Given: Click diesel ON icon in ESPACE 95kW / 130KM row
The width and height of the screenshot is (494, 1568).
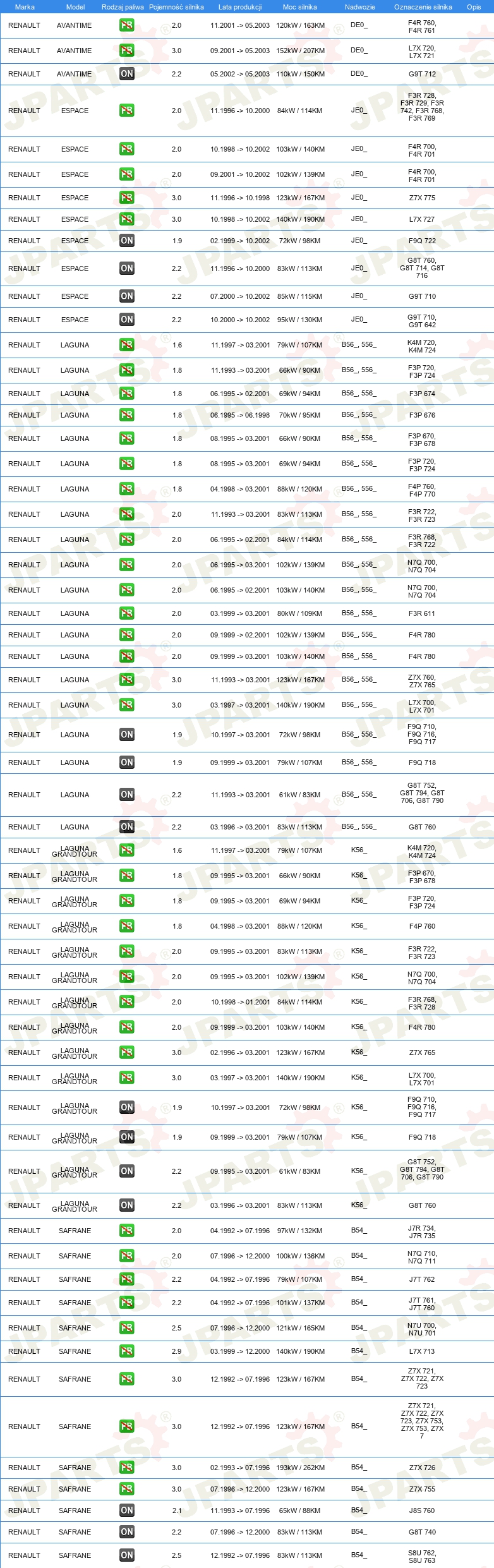Looking at the screenshot, I should [x=127, y=320].
